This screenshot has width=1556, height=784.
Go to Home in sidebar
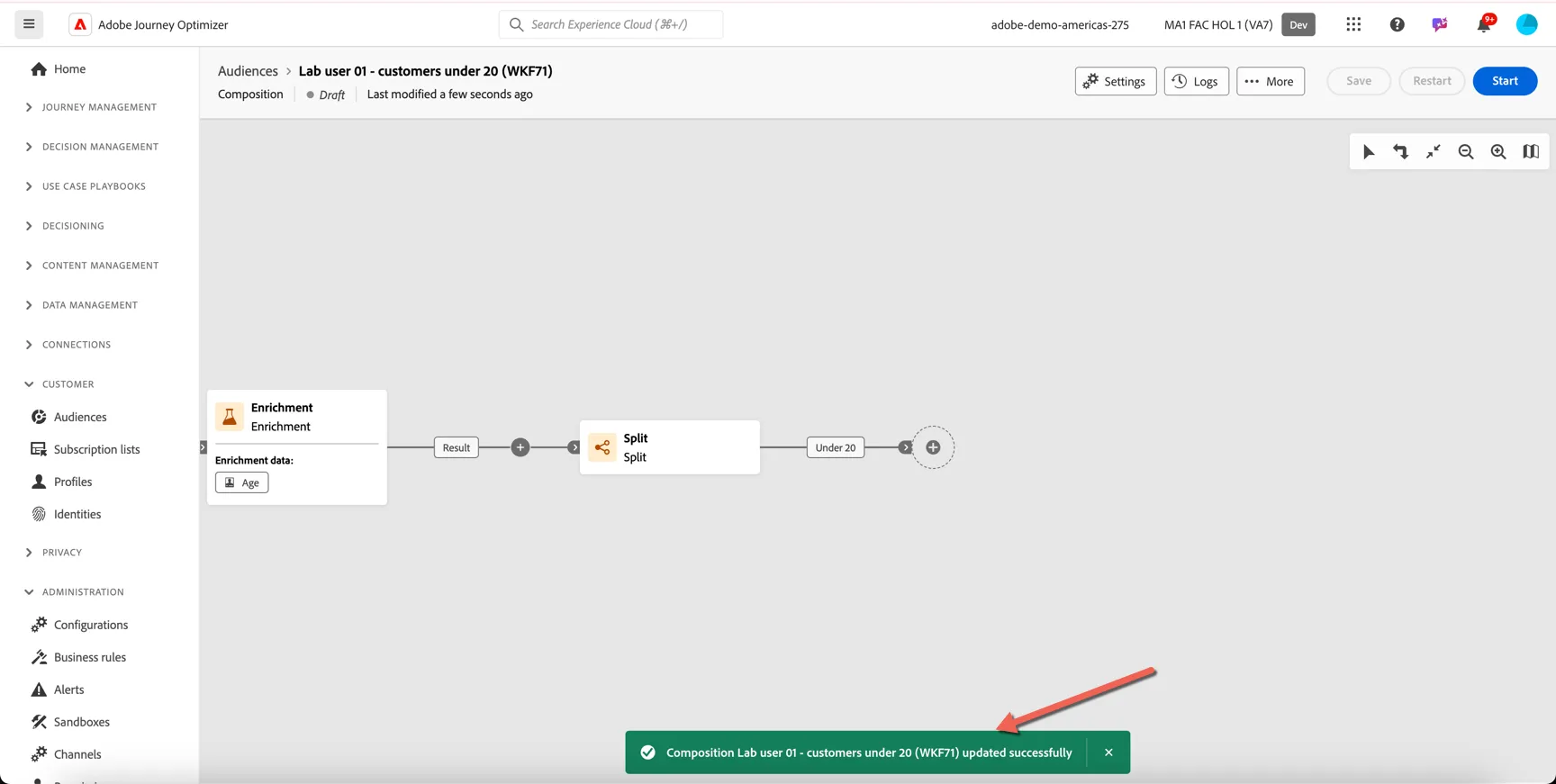59,69
